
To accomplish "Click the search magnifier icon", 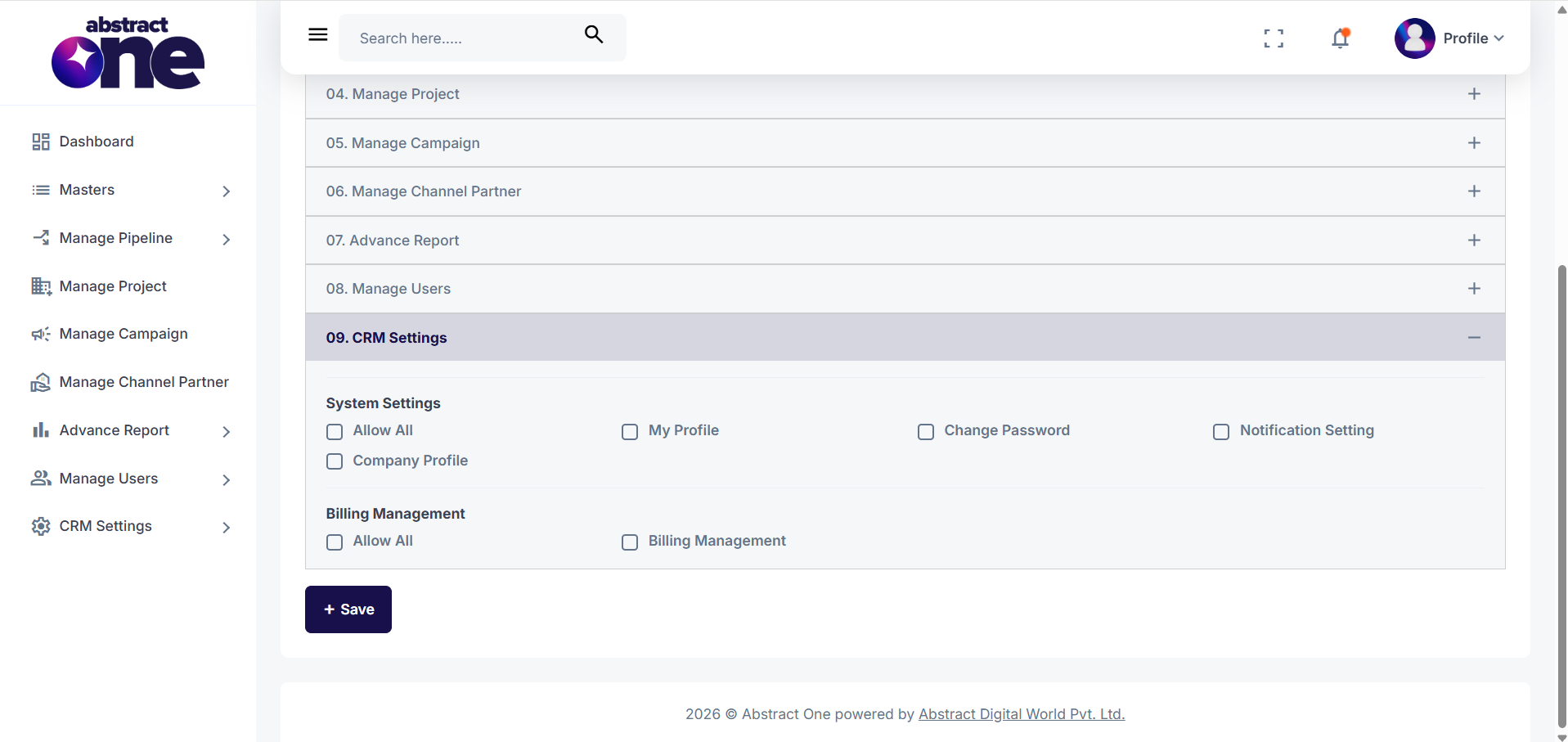I will 594,34.
